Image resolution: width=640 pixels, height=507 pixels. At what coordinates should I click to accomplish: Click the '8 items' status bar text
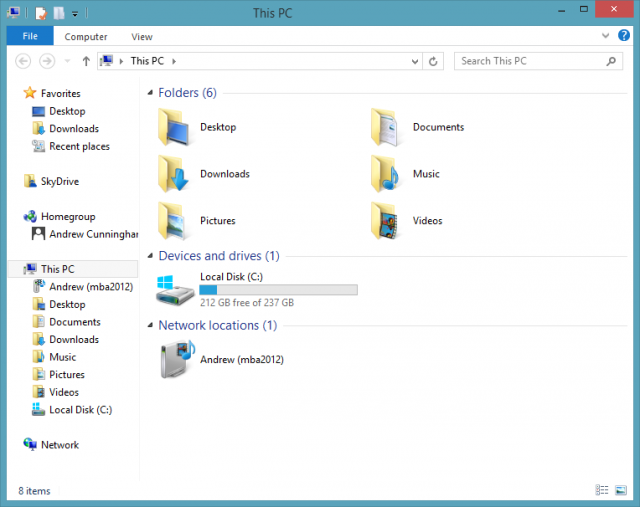coord(34,491)
